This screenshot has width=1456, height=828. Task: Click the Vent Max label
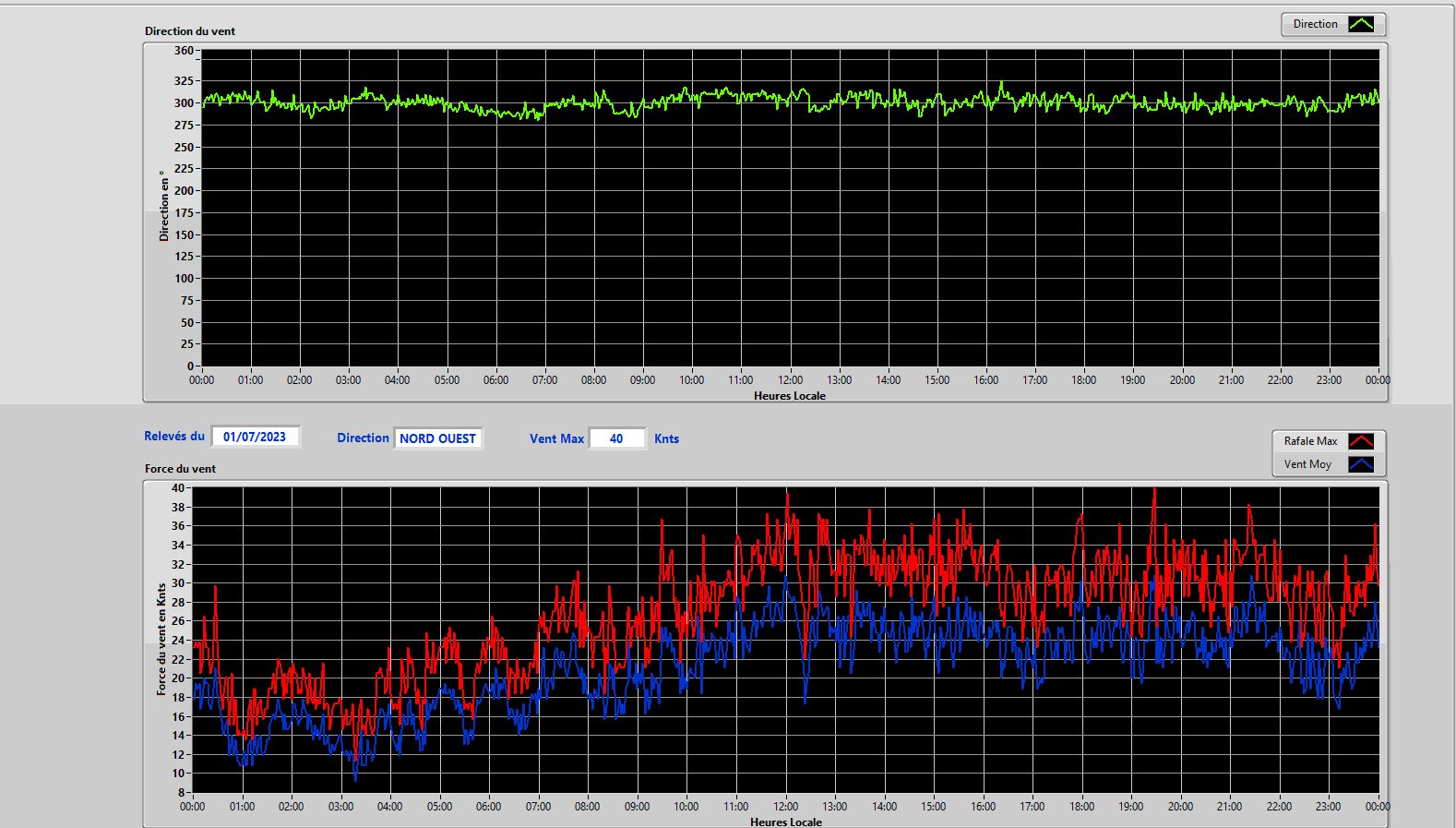pyautogui.click(x=556, y=439)
